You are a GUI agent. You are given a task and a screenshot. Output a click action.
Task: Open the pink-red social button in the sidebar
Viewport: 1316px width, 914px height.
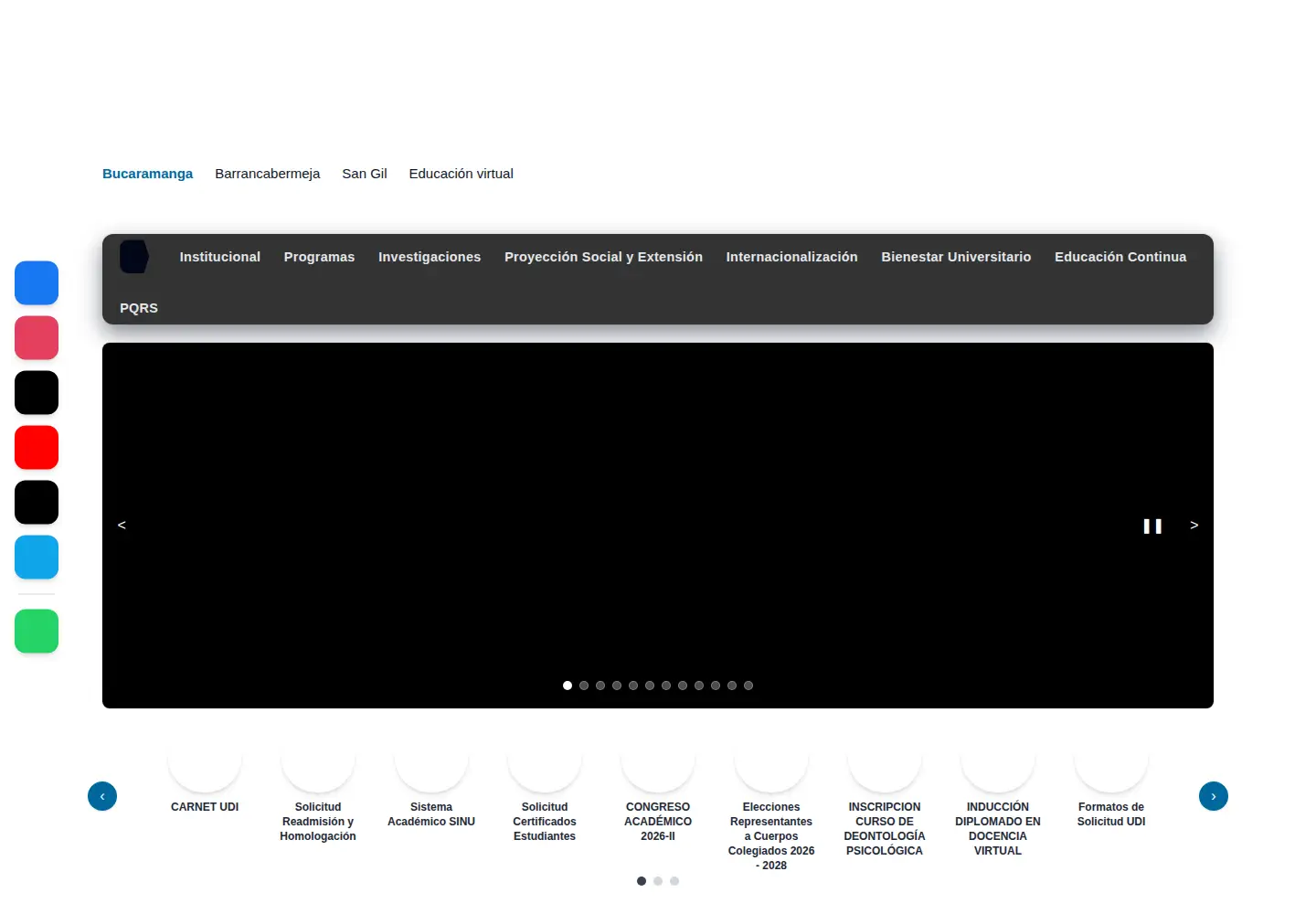(37, 338)
